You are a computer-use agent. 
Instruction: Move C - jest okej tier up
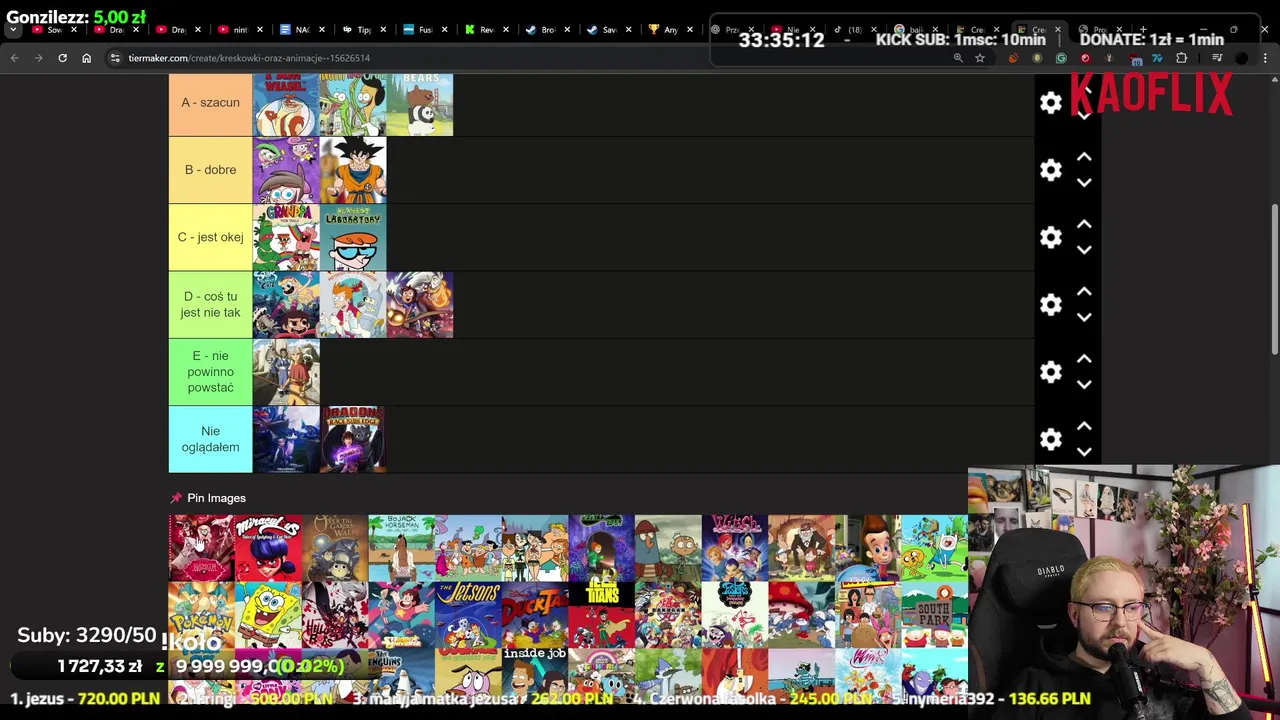click(1084, 224)
